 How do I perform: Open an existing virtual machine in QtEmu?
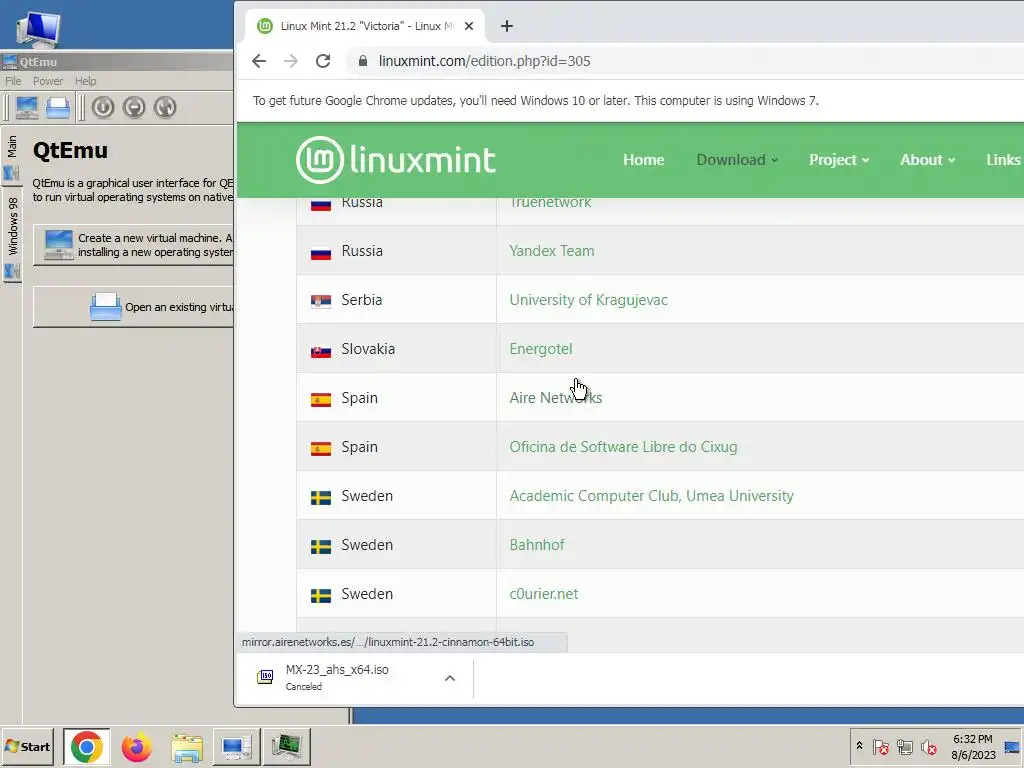pyautogui.click(x=134, y=307)
